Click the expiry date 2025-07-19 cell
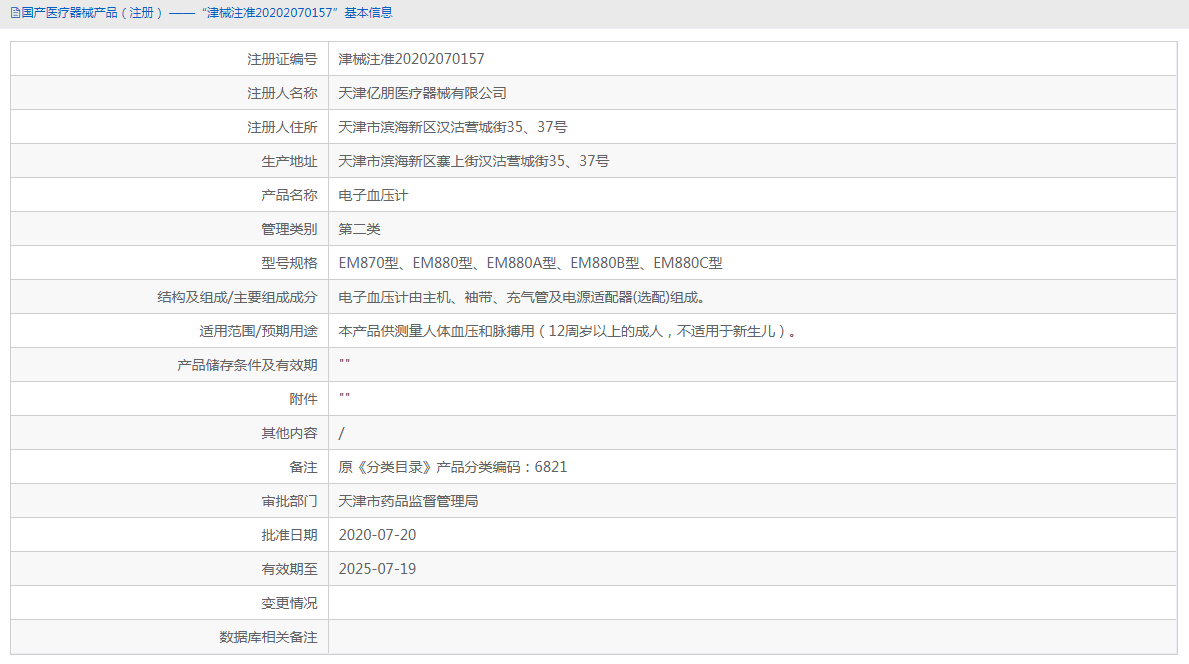 point(376,568)
